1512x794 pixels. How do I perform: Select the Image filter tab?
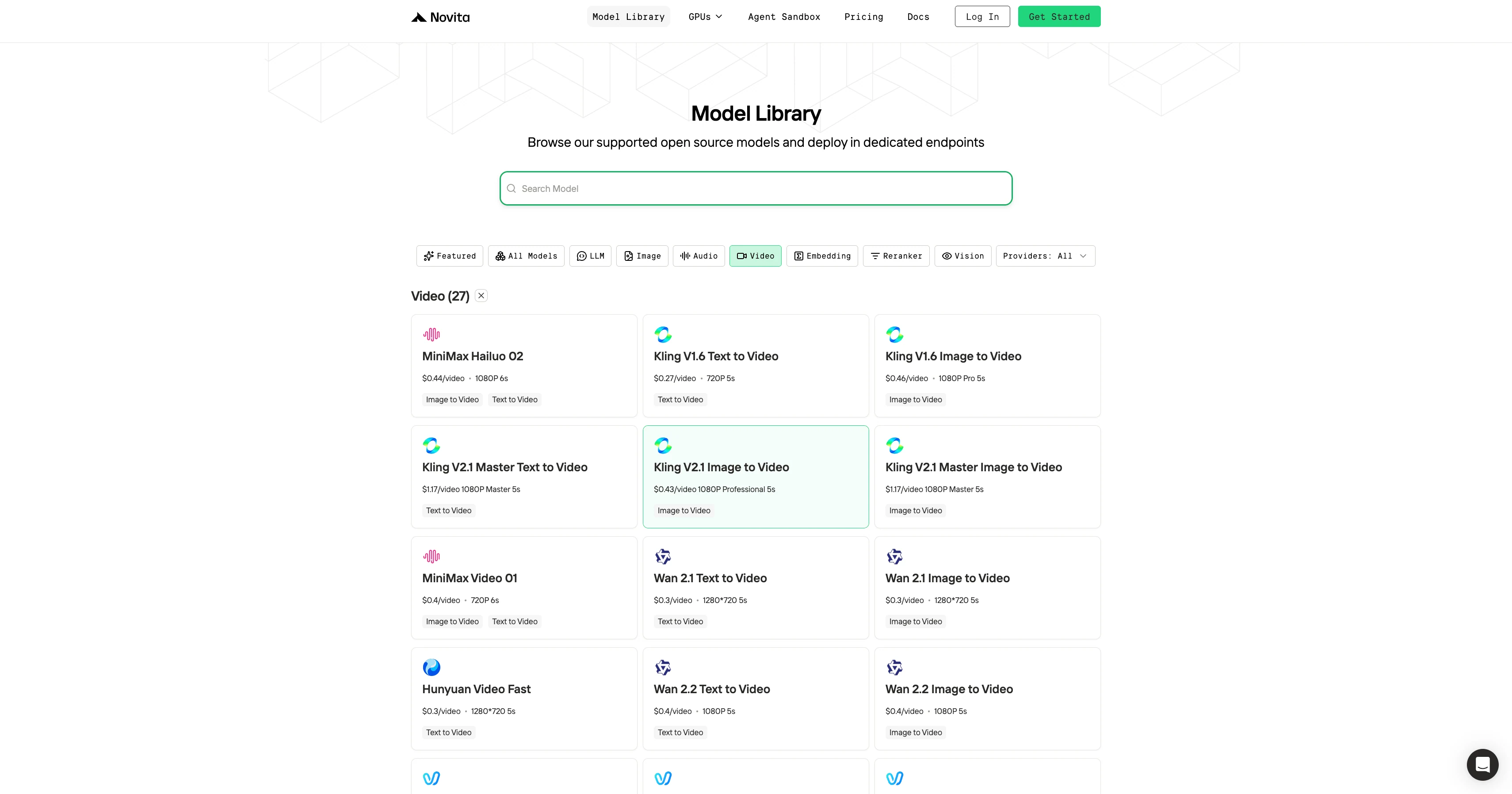pyautogui.click(x=642, y=256)
